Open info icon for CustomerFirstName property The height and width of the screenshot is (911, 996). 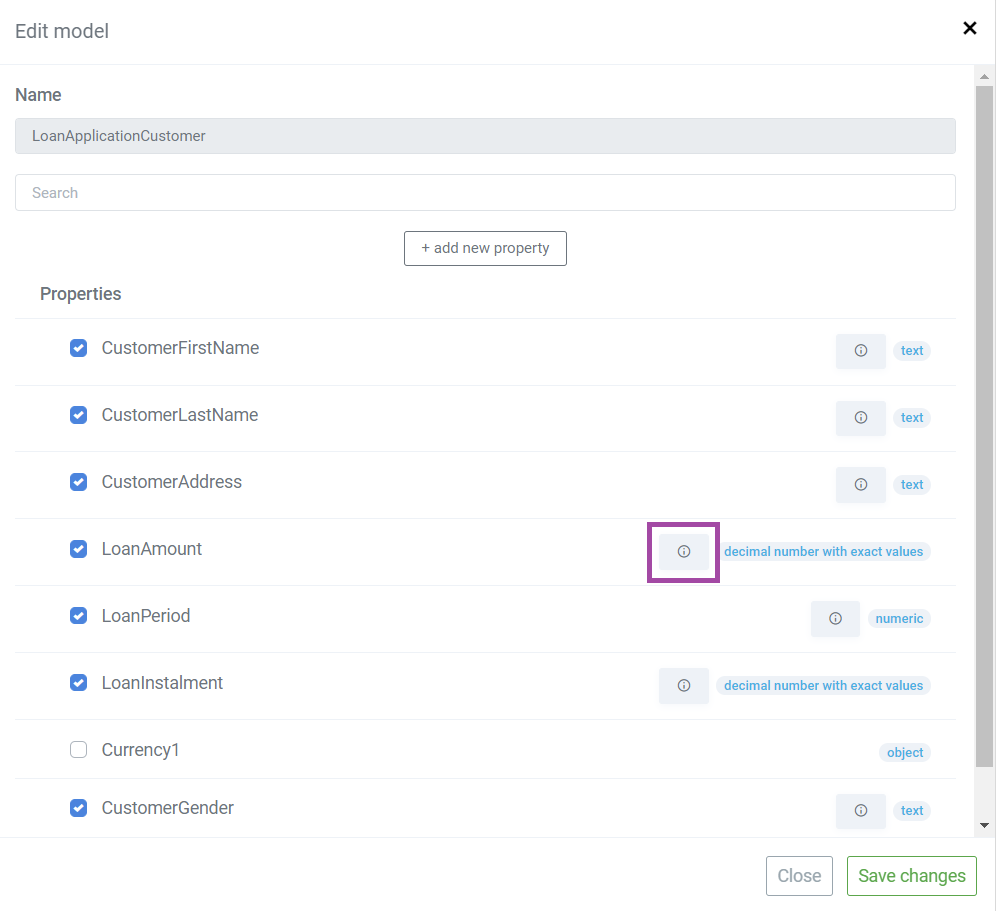point(860,351)
